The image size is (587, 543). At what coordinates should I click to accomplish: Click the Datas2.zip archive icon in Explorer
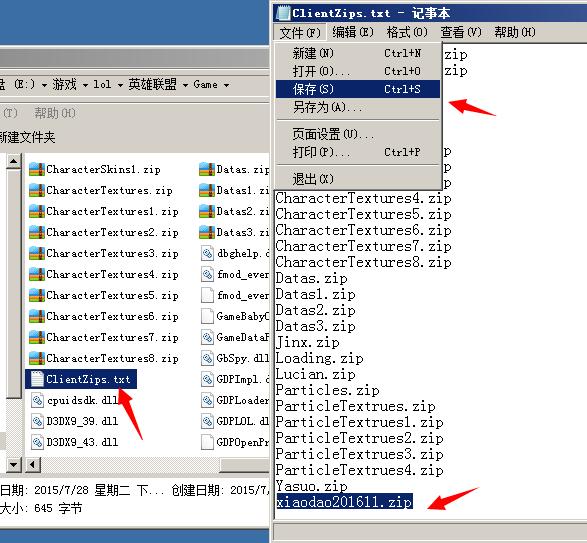(207, 211)
